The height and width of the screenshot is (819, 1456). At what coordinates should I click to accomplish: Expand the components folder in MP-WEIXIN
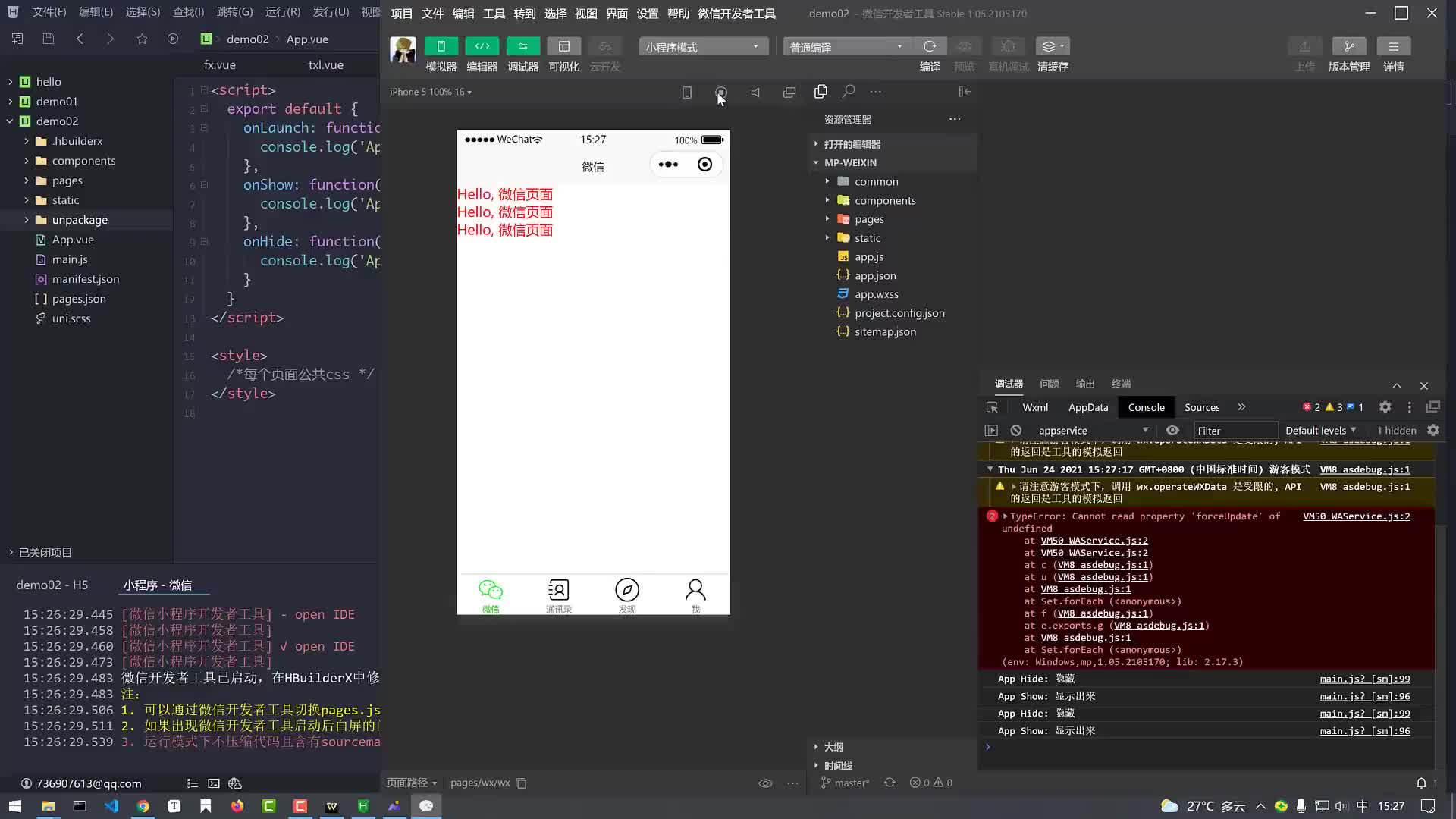[x=885, y=200]
